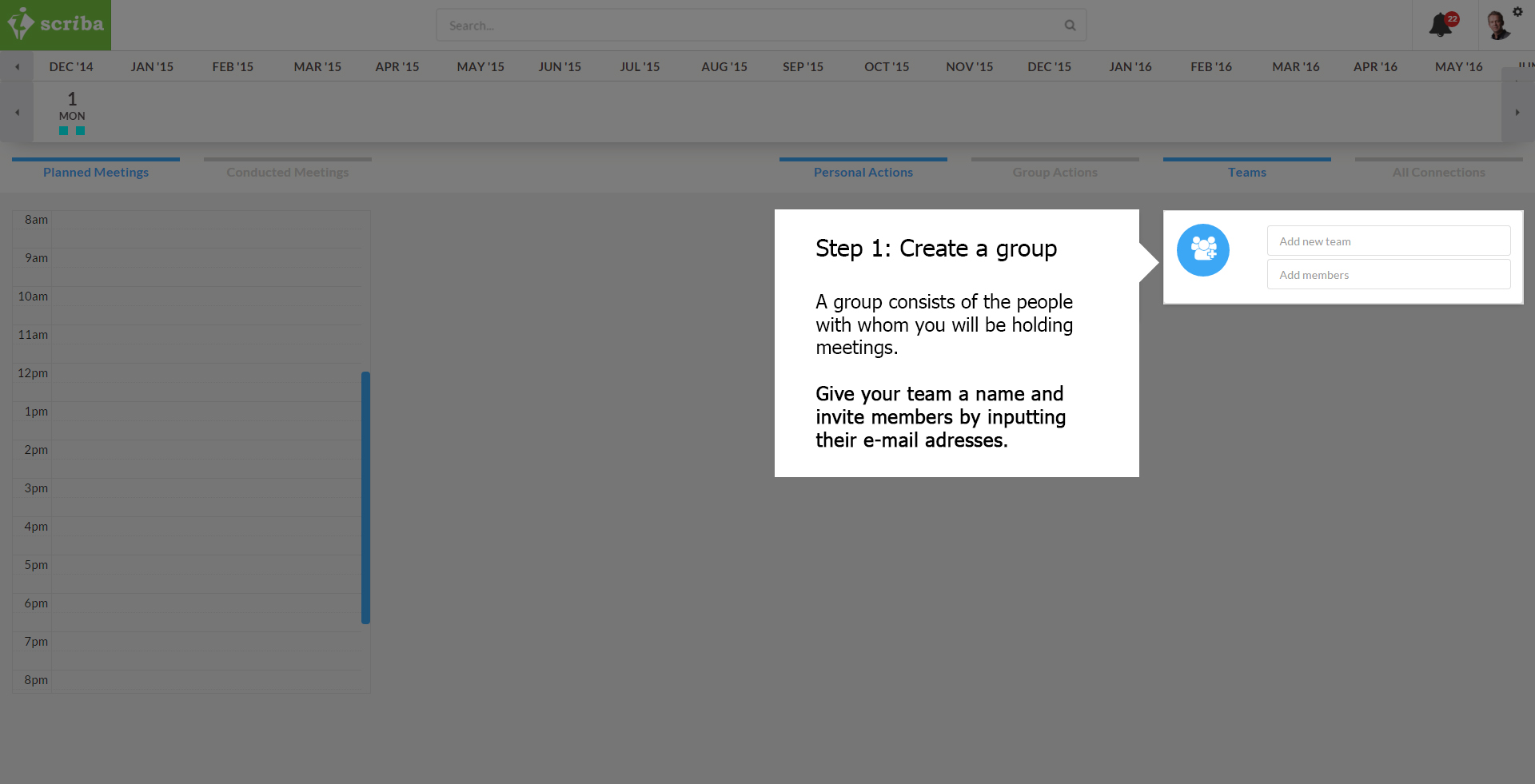The height and width of the screenshot is (784, 1535).
Task: Switch to Planned Meetings tab
Action: coord(96,172)
